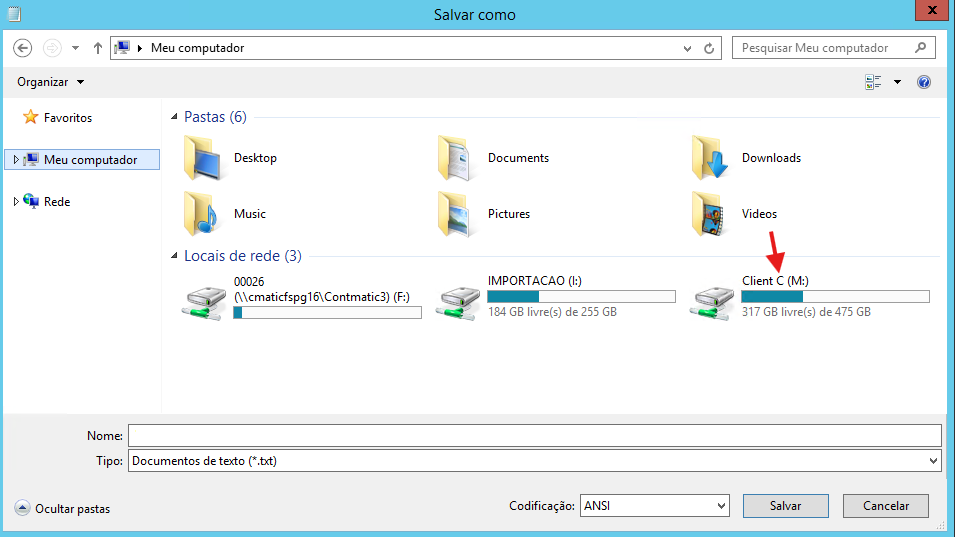Image resolution: width=955 pixels, height=537 pixels.
Task: Go back using the back arrow
Action: coord(23,48)
